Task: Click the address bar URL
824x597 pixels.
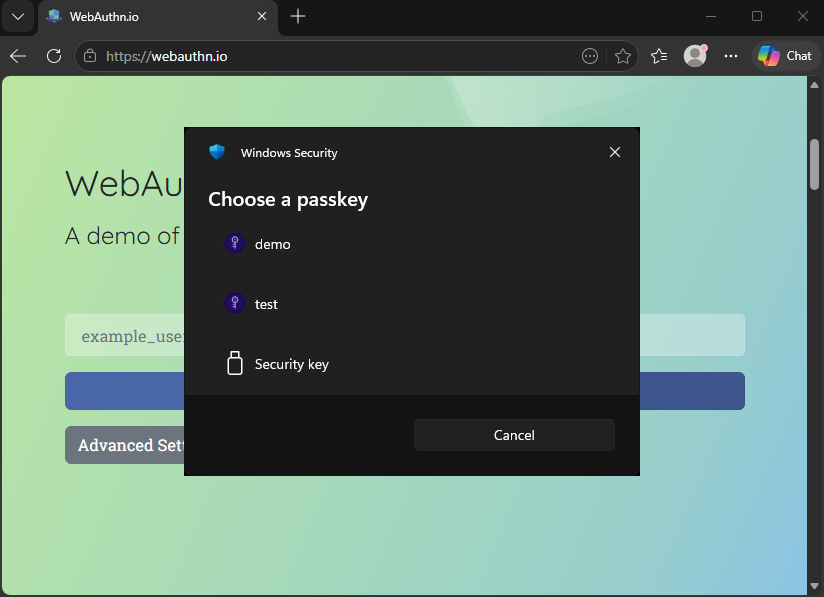Action: (x=167, y=56)
